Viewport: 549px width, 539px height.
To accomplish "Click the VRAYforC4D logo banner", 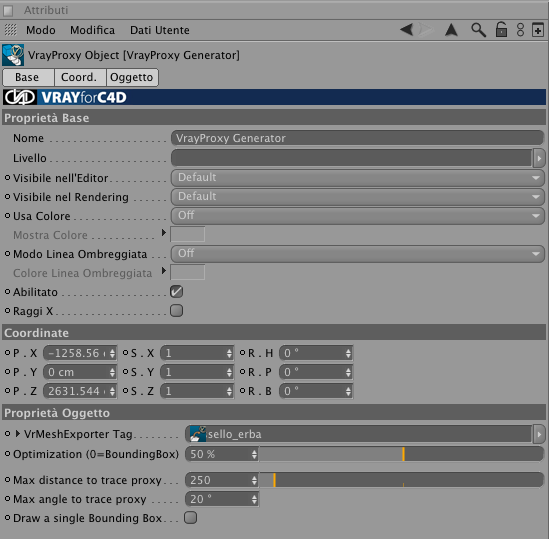I will 274,97.
